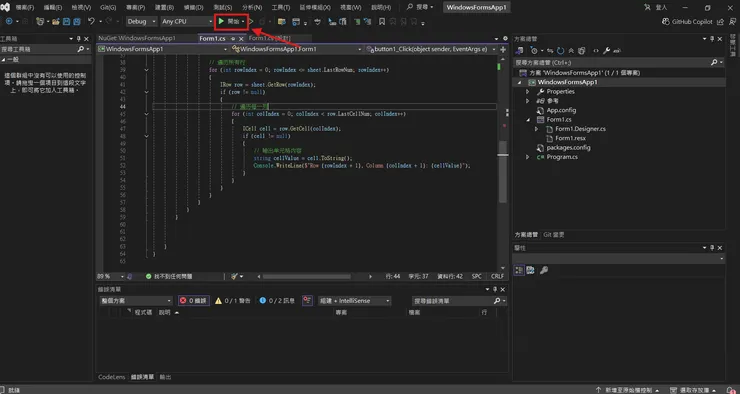This screenshot has height=394, width=740.
Task: Expand the Properties node in Solution Explorer
Action: (x=528, y=92)
